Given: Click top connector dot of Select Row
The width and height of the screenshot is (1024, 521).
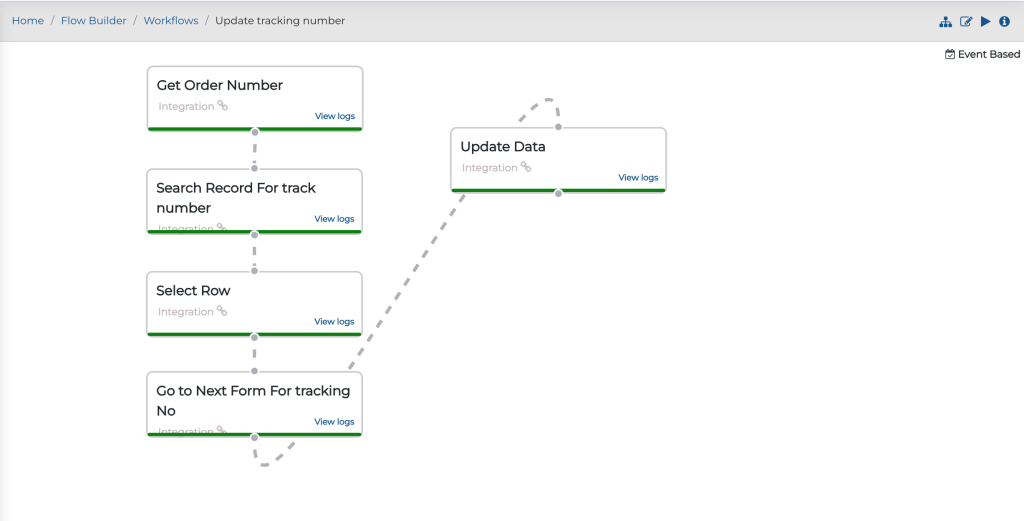Looking at the screenshot, I should [x=255, y=271].
